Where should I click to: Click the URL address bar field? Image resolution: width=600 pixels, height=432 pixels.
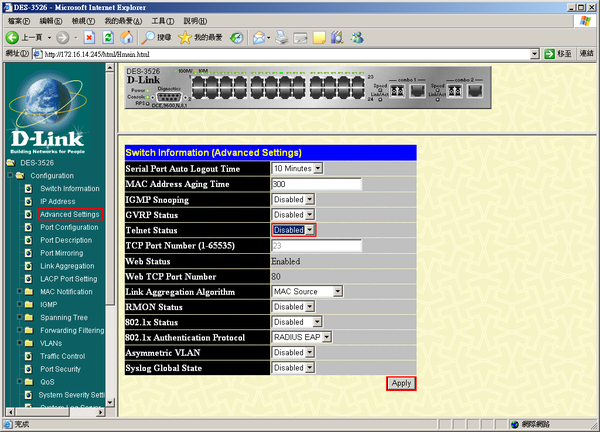pos(282,54)
